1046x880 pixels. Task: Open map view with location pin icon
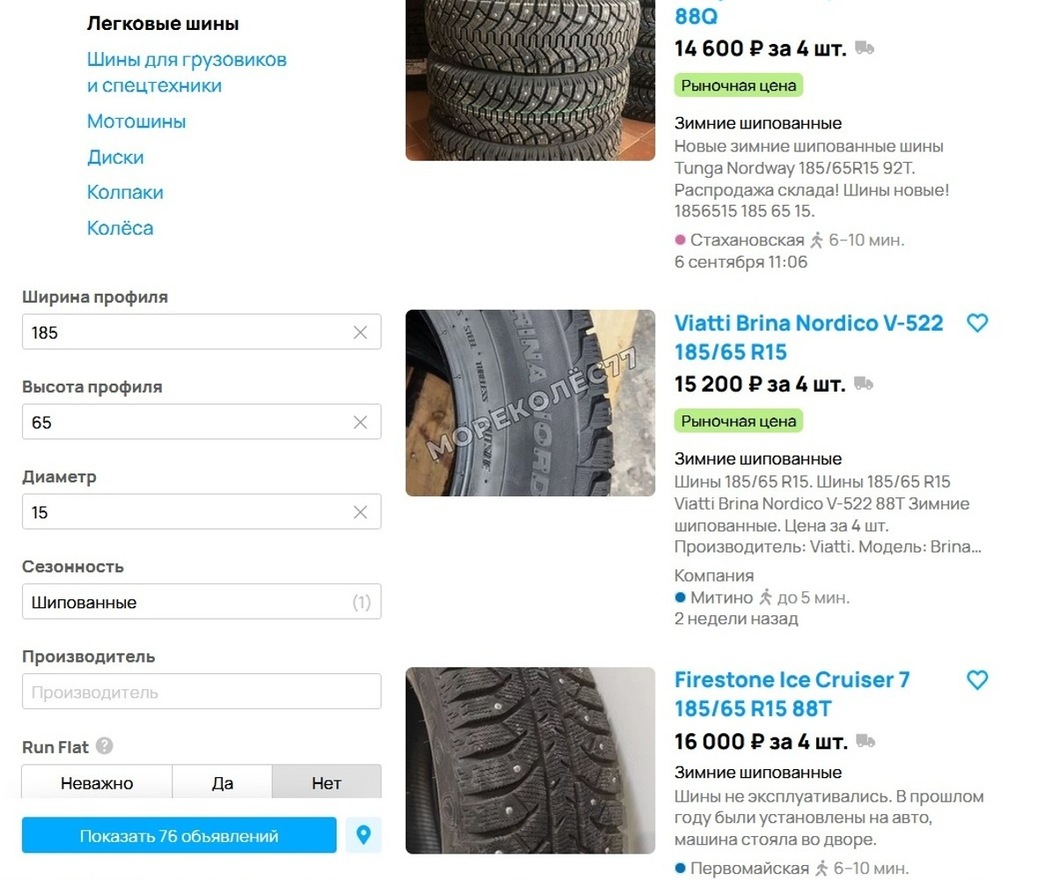[364, 835]
